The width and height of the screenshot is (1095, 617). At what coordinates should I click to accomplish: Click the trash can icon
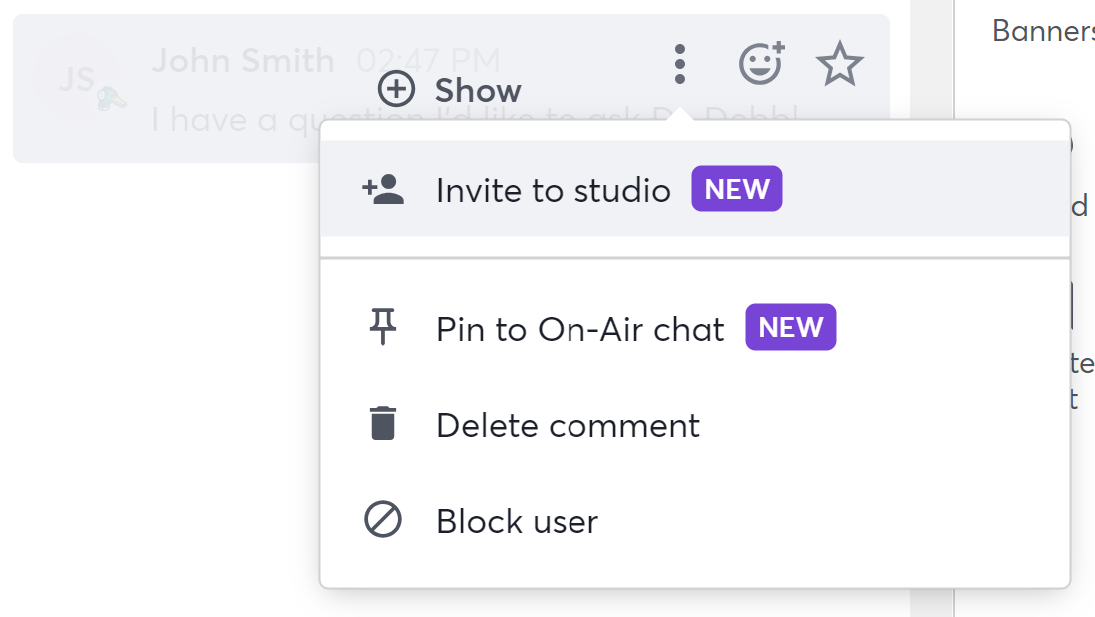pos(382,425)
